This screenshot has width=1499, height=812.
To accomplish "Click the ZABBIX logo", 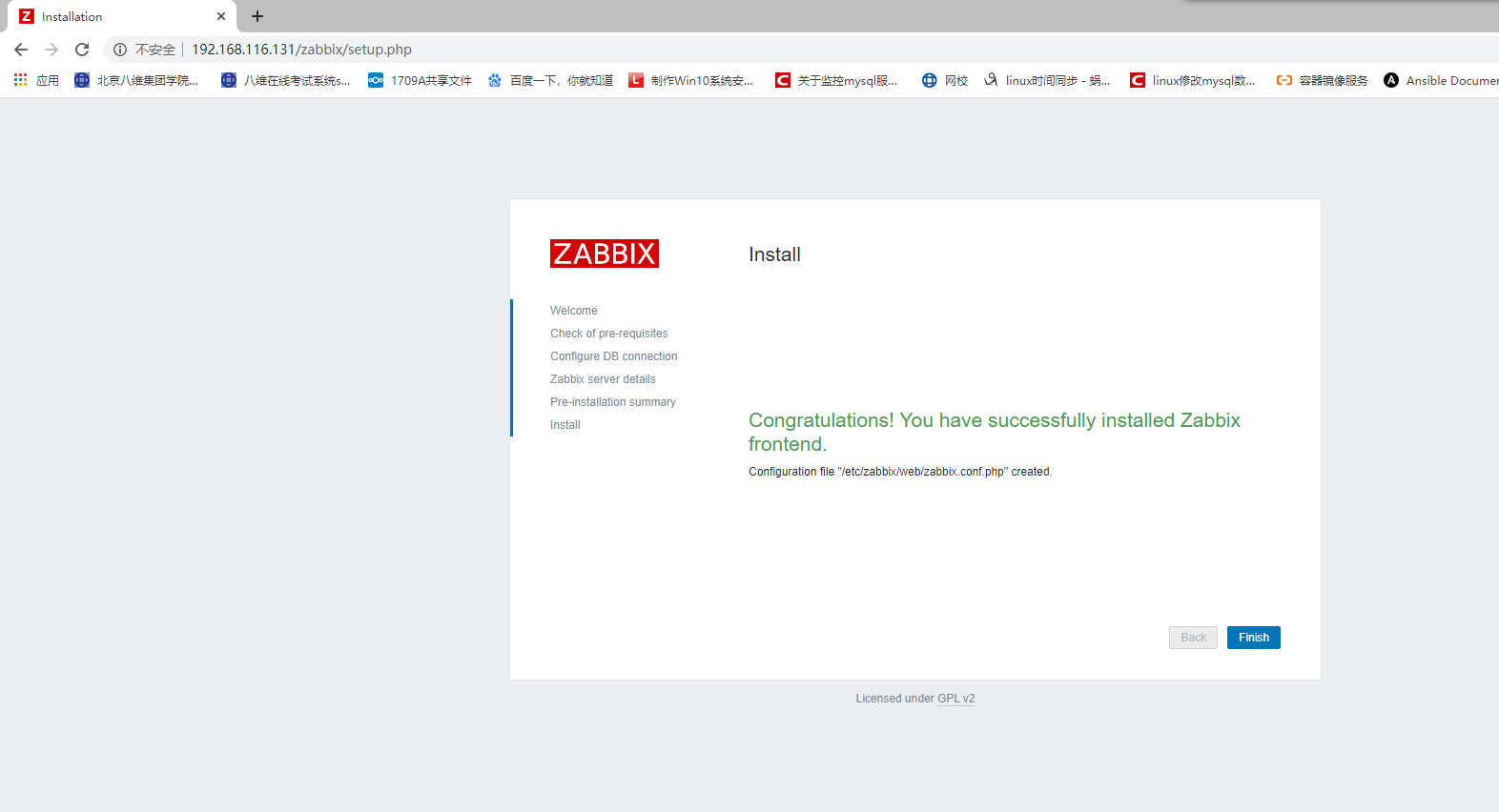I will click(x=605, y=254).
